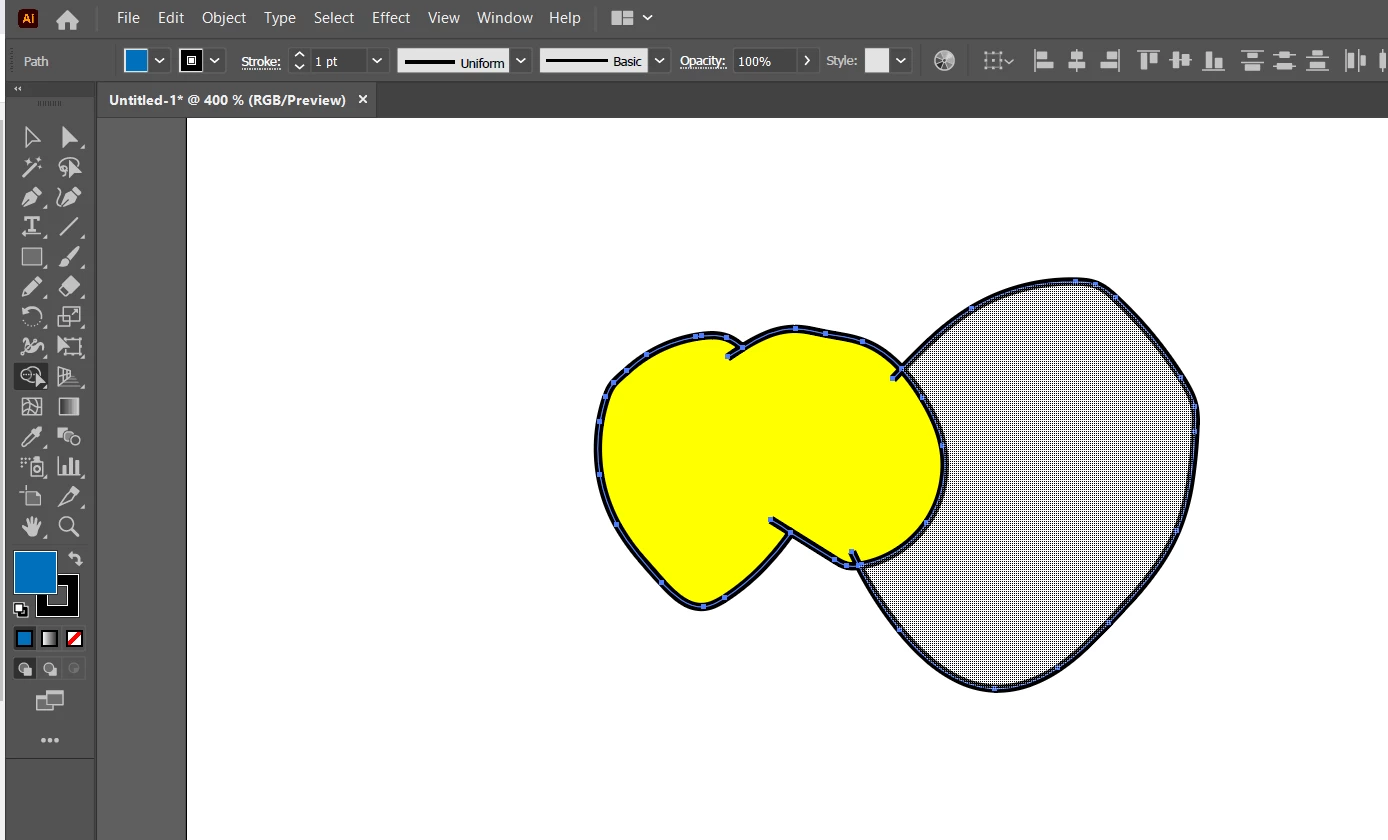This screenshot has width=1388, height=840.
Task: Enable Draw Normal mode
Action: pyautogui.click(x=25, y=668)
